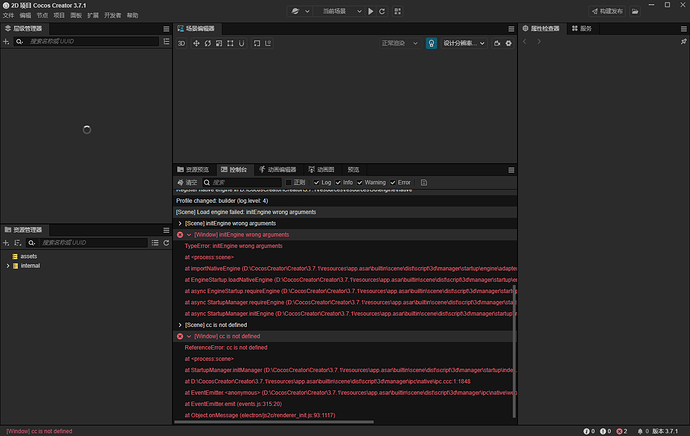
Task: Add an asset with assets plus button
Action: pyautogui.click(x=6, y=243)
